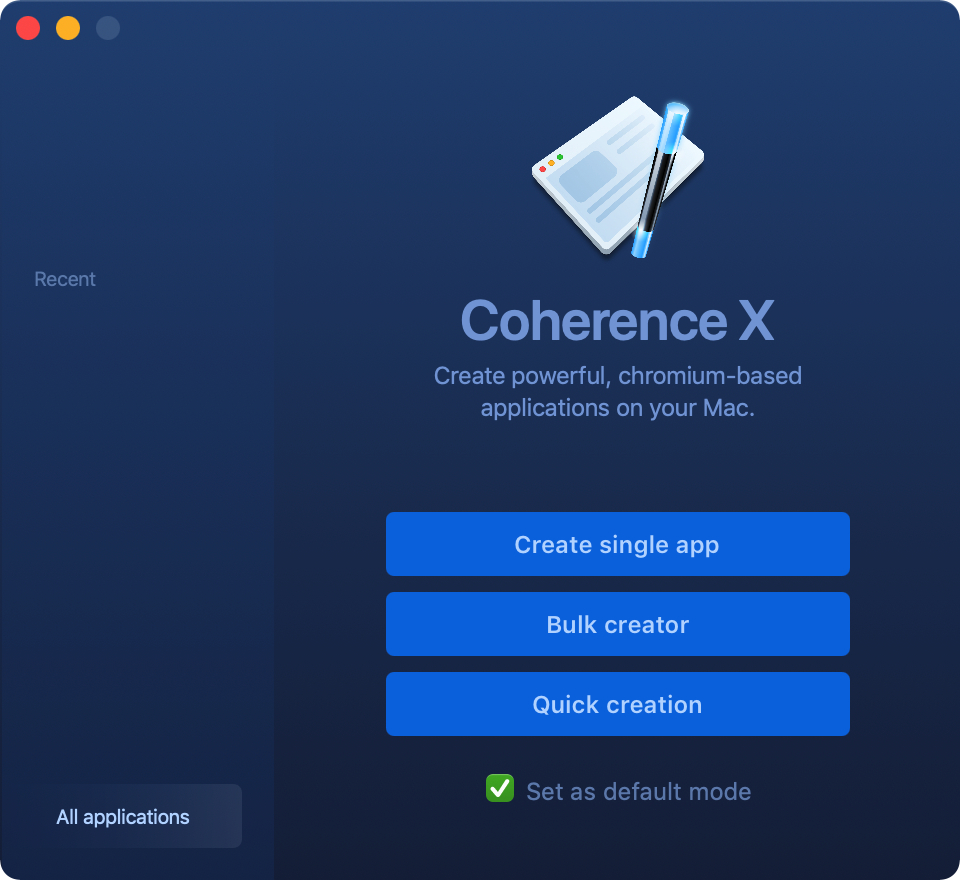The height and width of the screenshot is (880, 960).
Task: Start Quick creation mode
Action: 617,704
